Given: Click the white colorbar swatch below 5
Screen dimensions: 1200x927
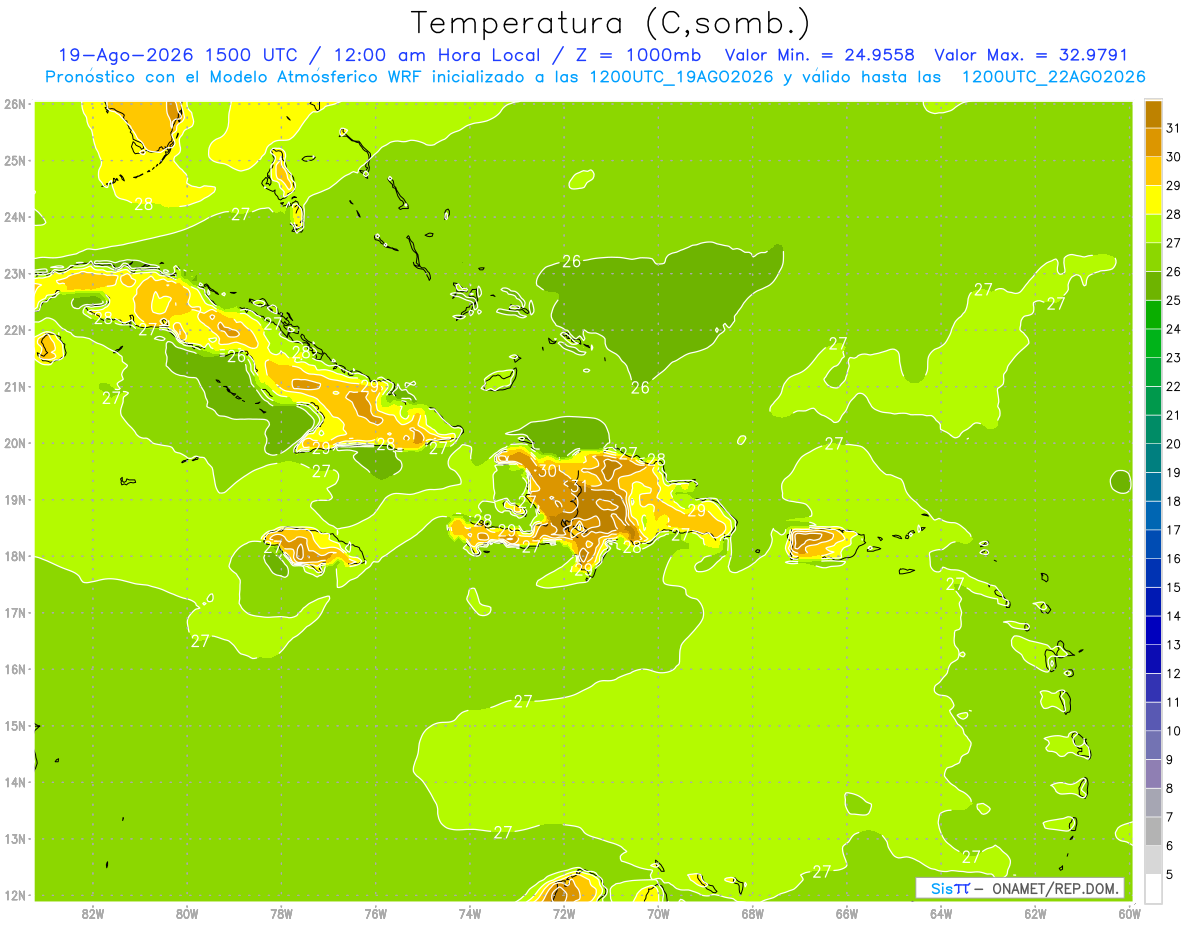Looking at the screenshot, I should click(x=1153, y=888).
